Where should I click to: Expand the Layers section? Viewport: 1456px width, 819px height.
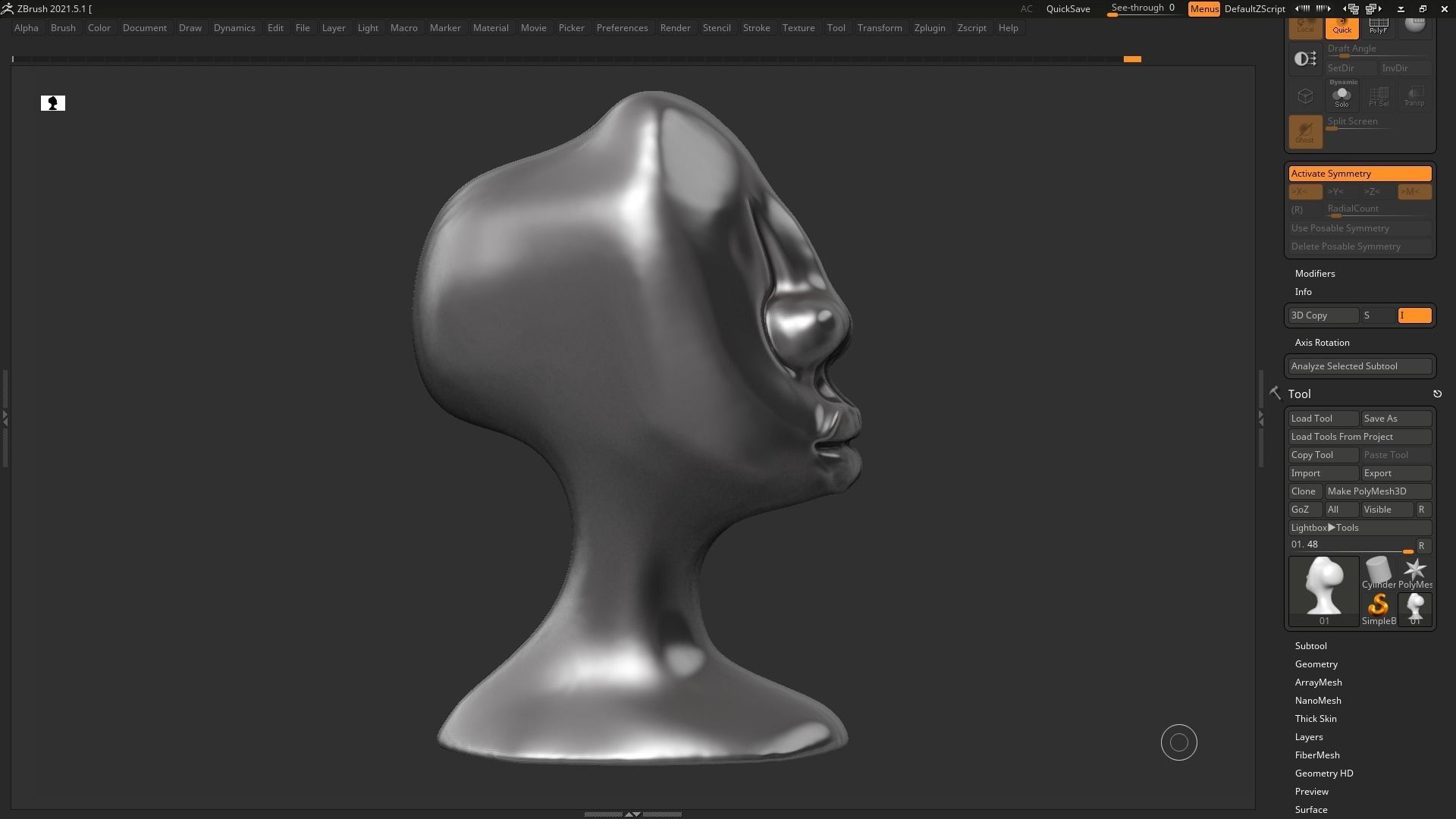[x=1309, y=737]
